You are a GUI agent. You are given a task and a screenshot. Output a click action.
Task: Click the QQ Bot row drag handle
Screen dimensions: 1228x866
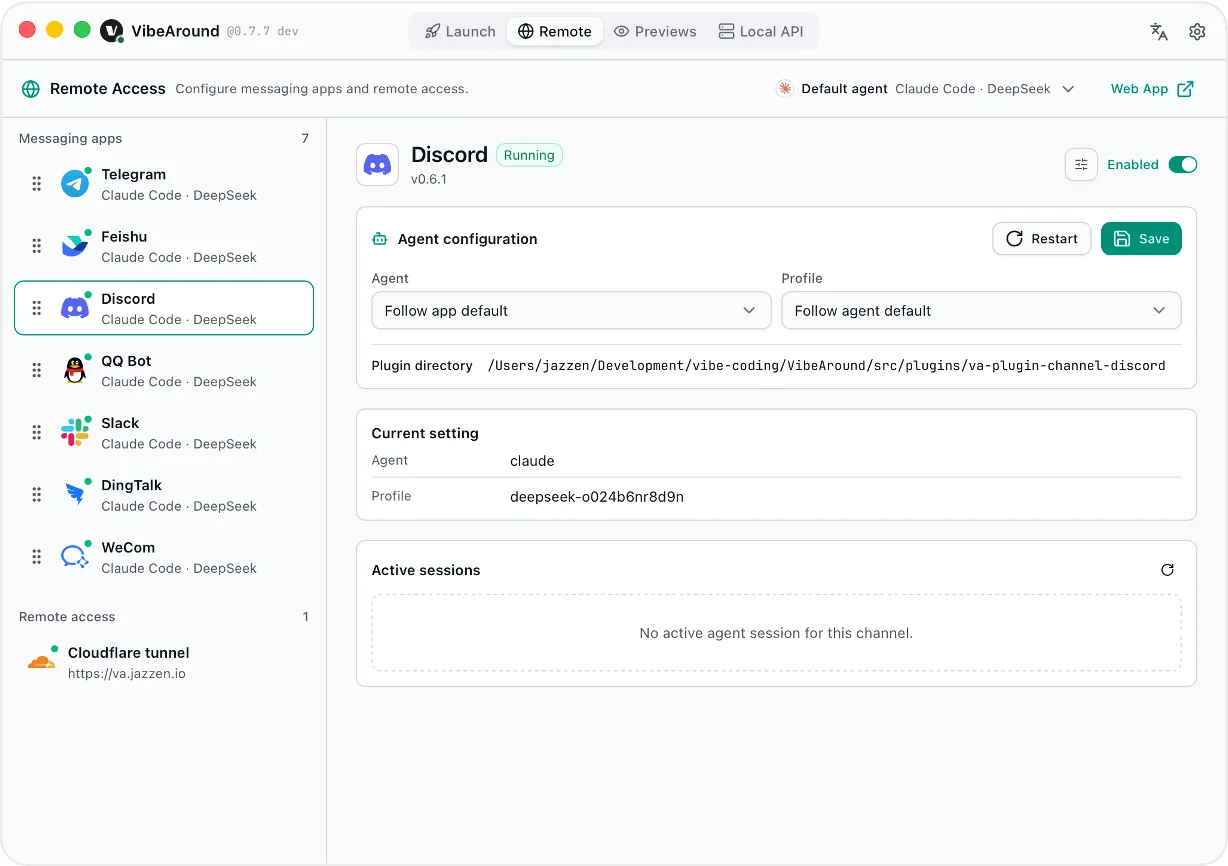[x=36, y=370]
